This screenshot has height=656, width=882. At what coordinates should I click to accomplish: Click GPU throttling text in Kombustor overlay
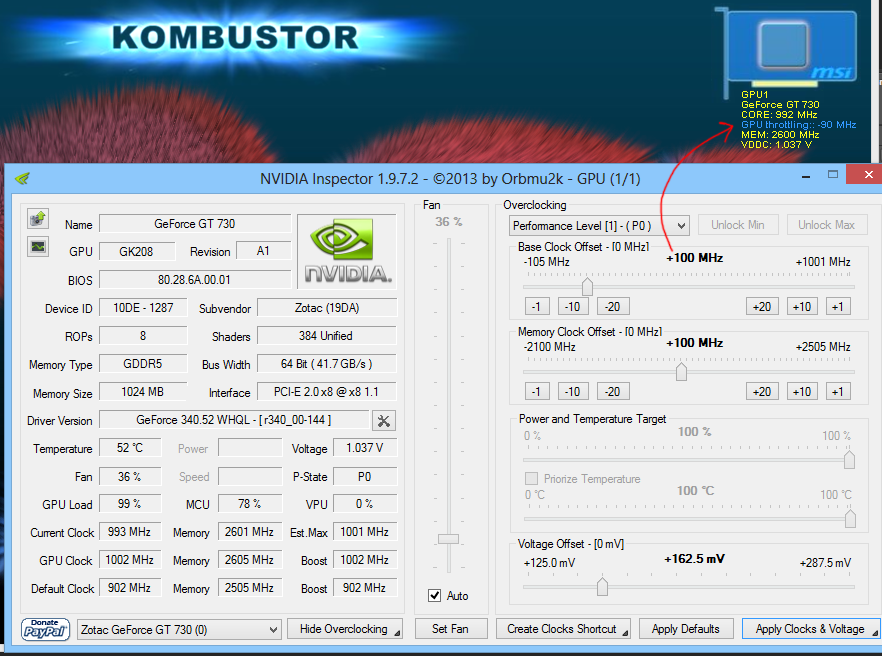(798, 124)
